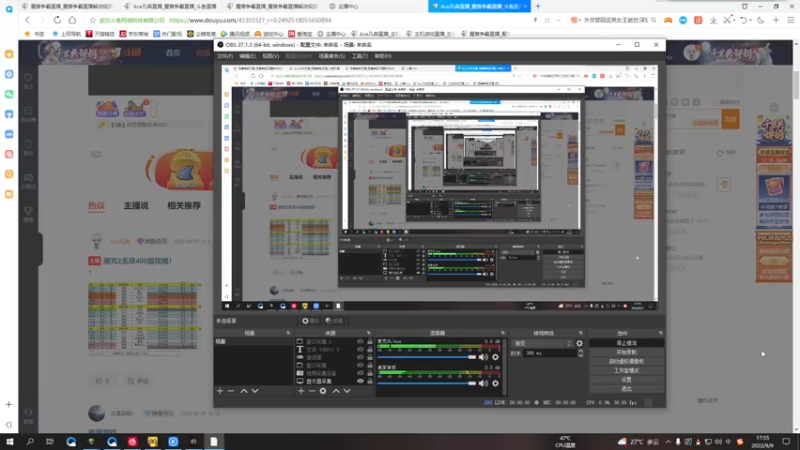
Task: Toggle visibility of 窗口采集 2 source
Action: click(x=360, y=341)
